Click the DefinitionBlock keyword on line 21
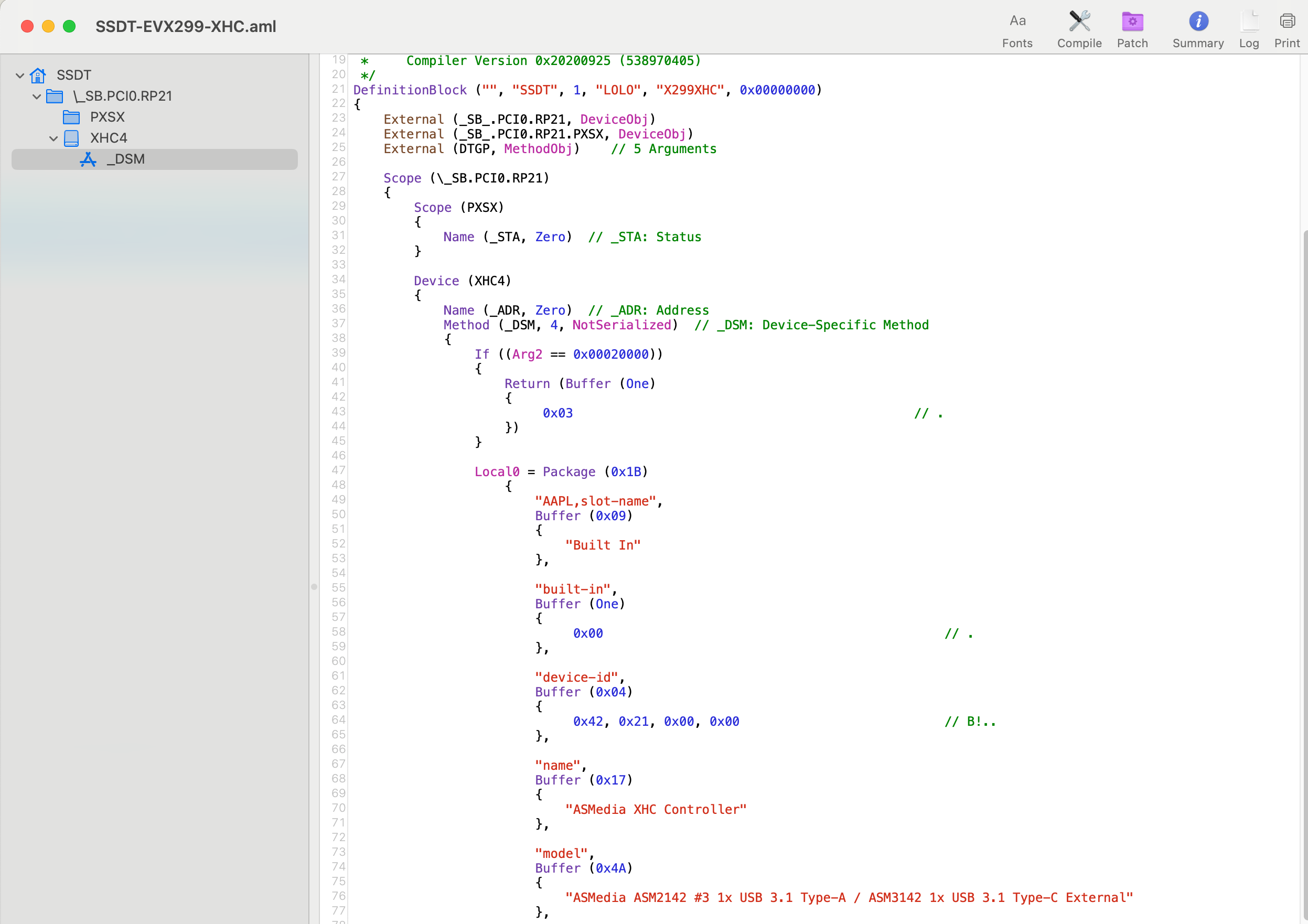This screenshot has width=1308, height=924. pyautogui.click(x=410, y=90)
